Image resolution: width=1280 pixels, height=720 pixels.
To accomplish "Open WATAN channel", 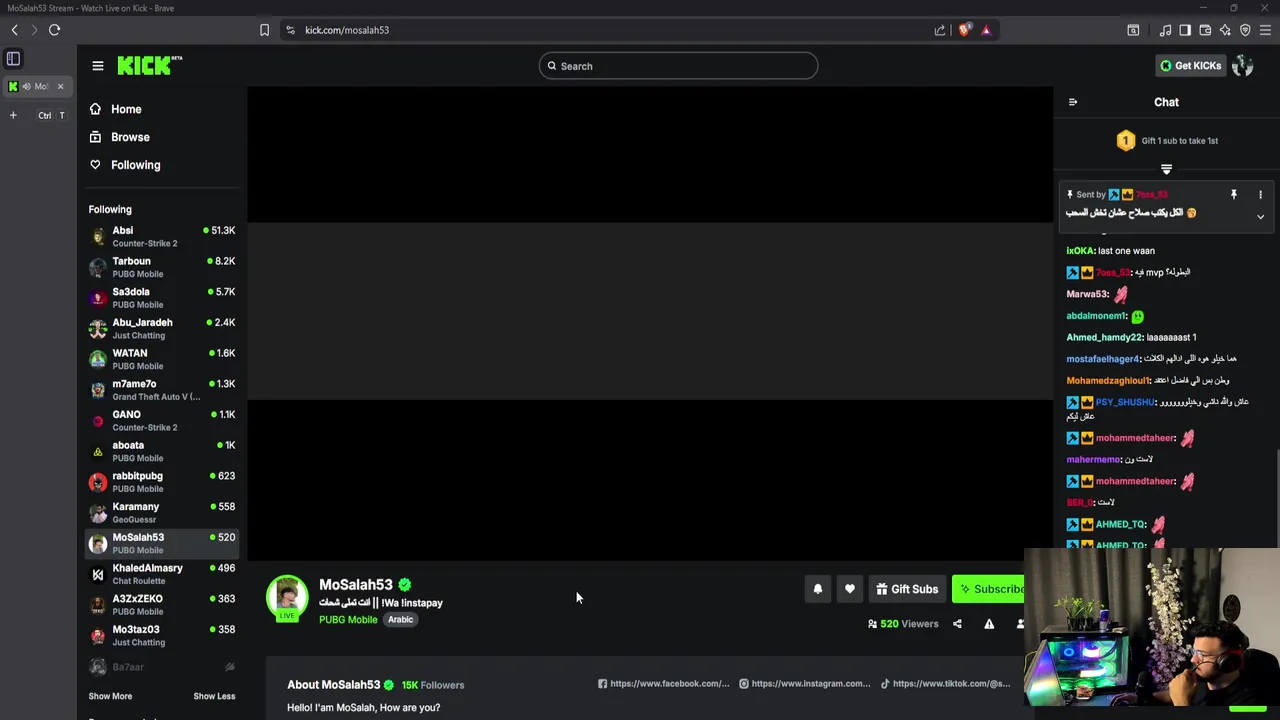I will (x=162, y=359).
